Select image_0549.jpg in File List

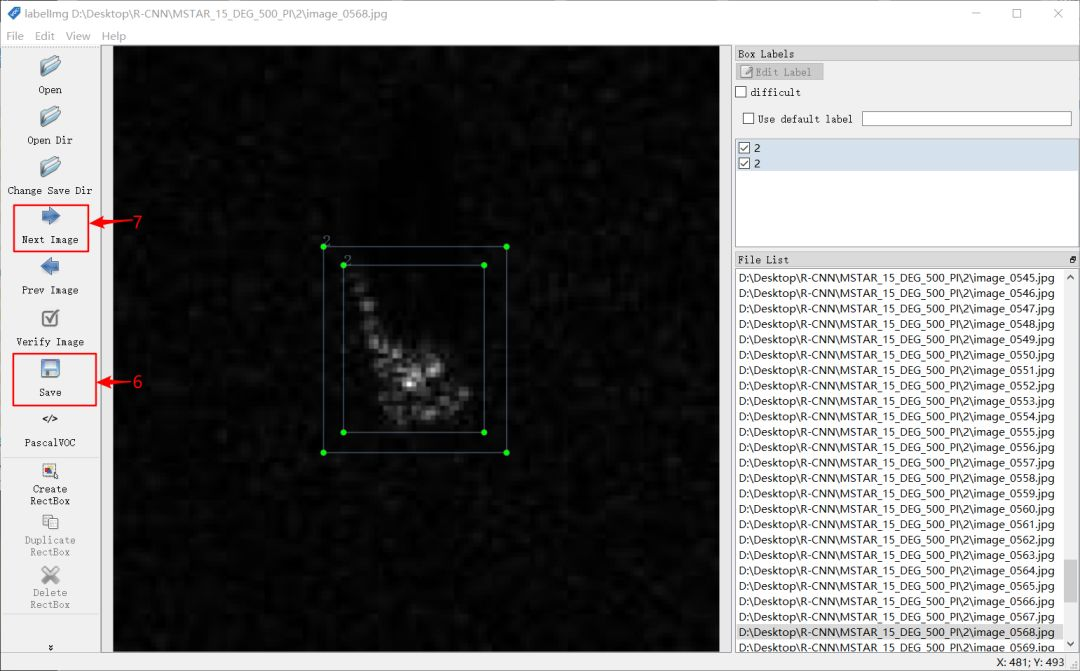pyautogui.click(x=897, y=339)
